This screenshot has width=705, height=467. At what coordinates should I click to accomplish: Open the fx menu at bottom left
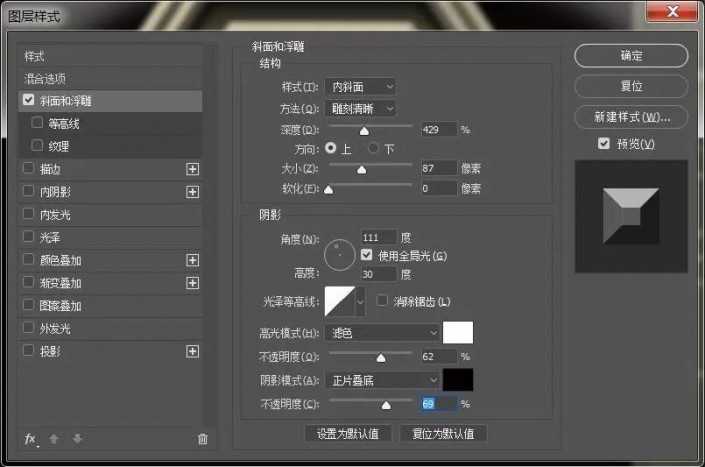coord(30,439)
